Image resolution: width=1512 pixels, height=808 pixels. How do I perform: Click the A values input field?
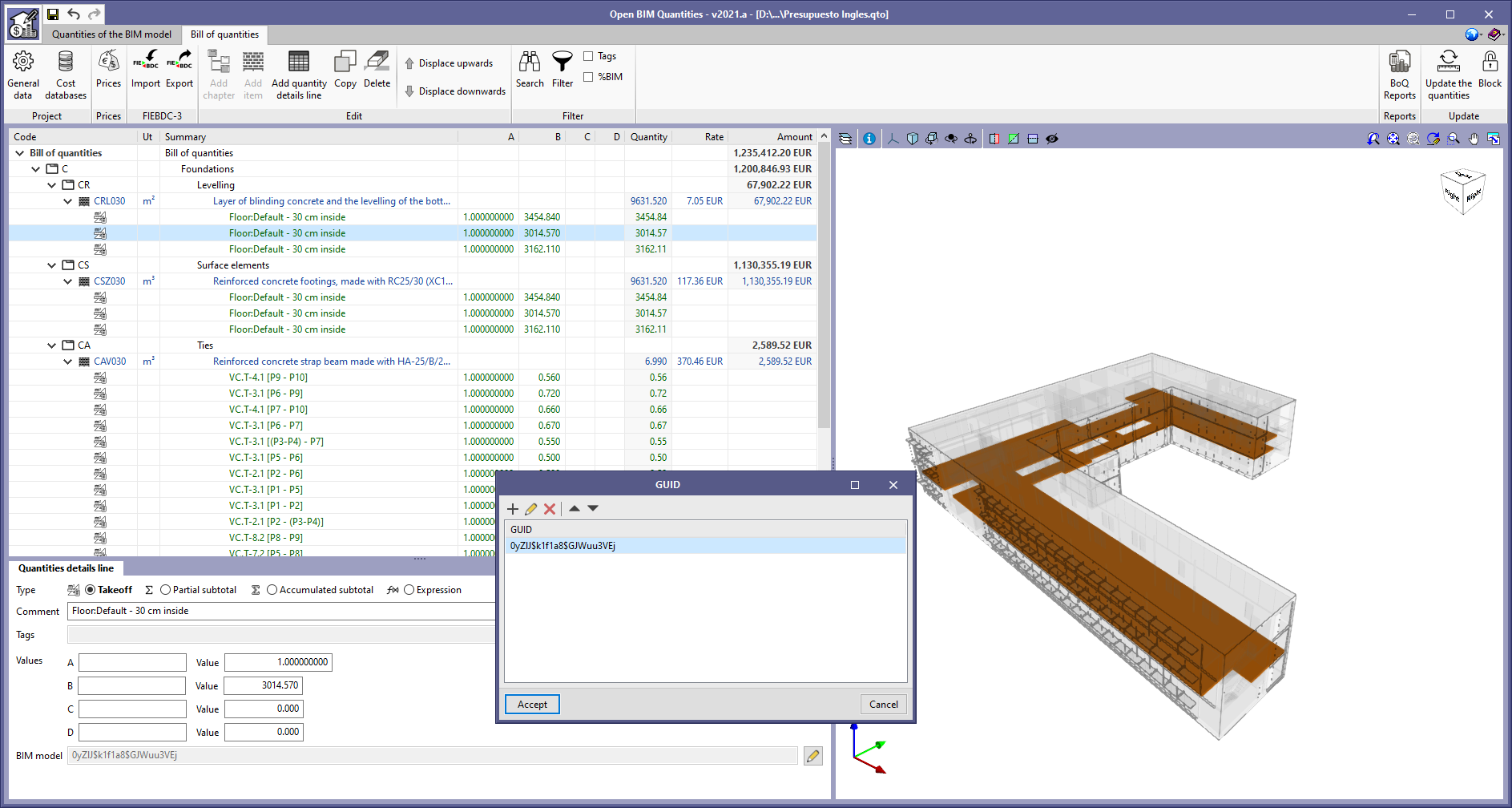coord(132,663)
